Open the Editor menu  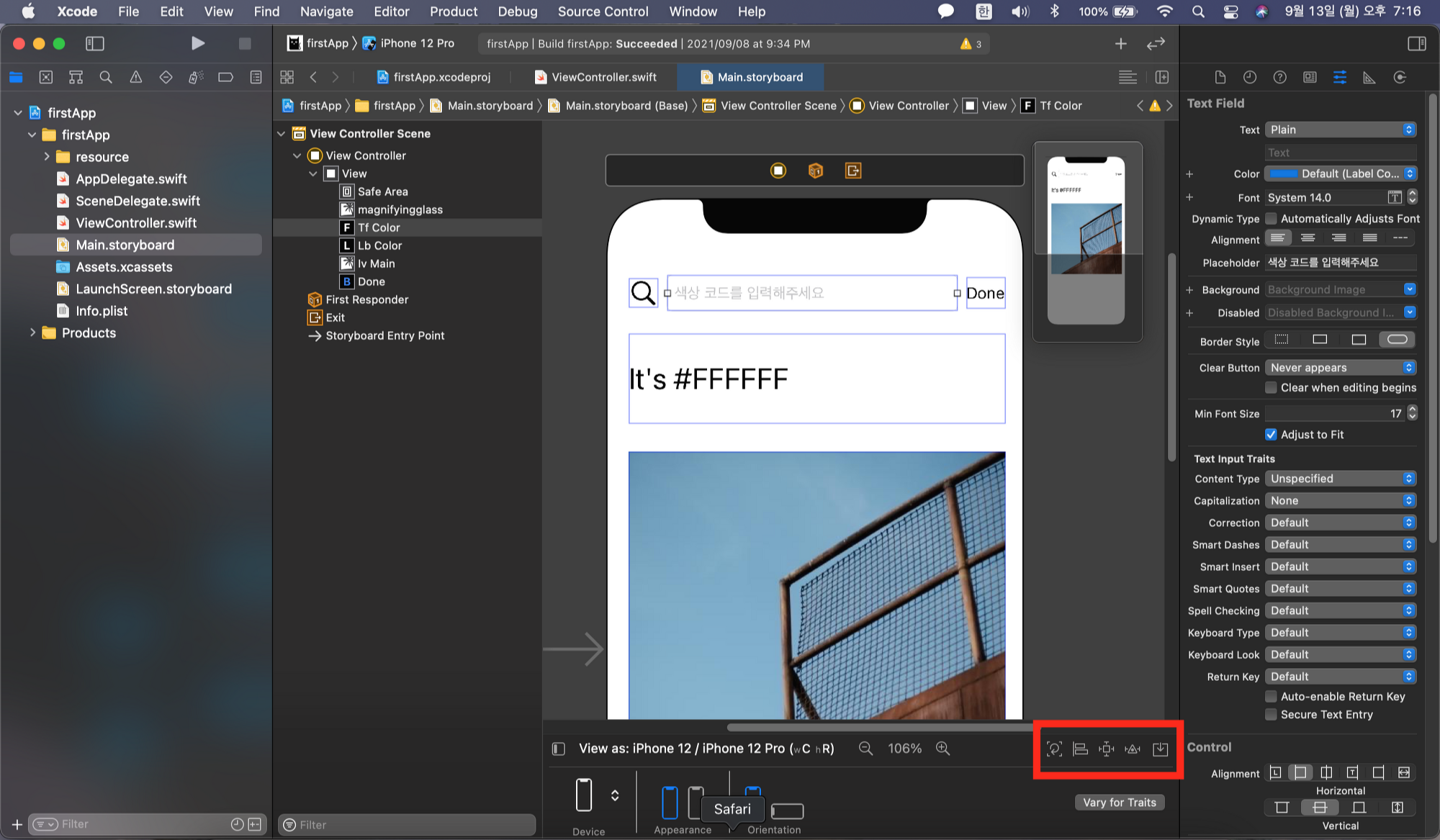[391, 12]
